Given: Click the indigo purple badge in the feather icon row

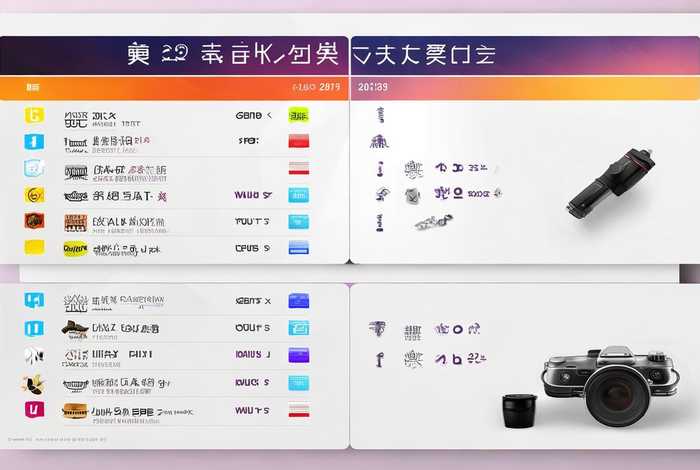Looking at the screenshot, I should 299,356.
